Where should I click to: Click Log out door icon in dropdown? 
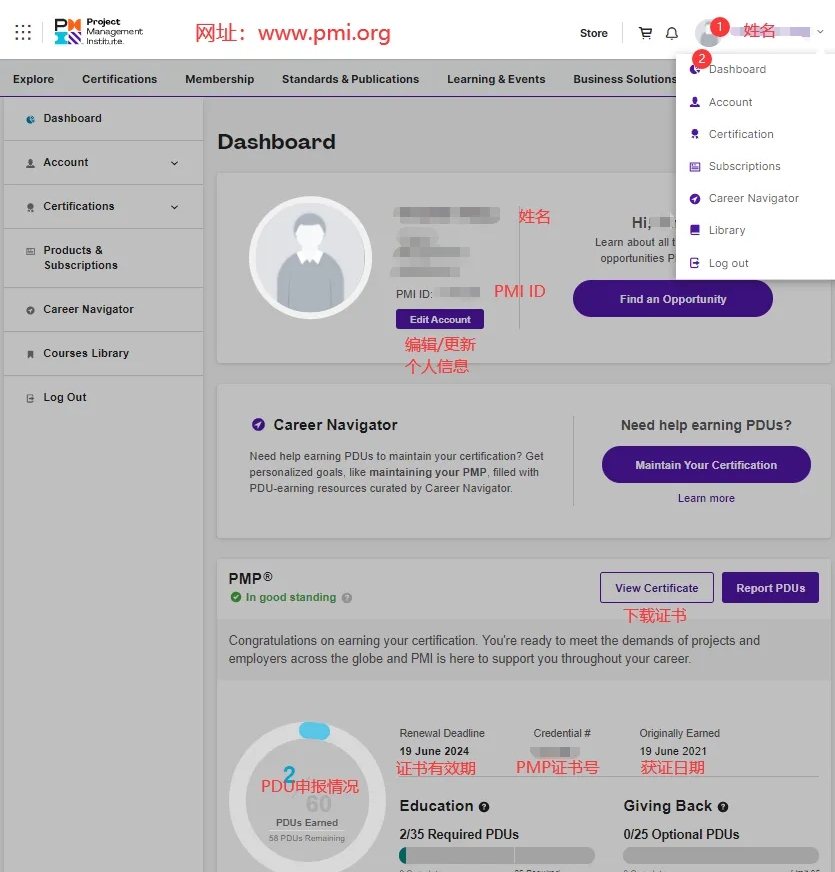(x=695, y=263)
